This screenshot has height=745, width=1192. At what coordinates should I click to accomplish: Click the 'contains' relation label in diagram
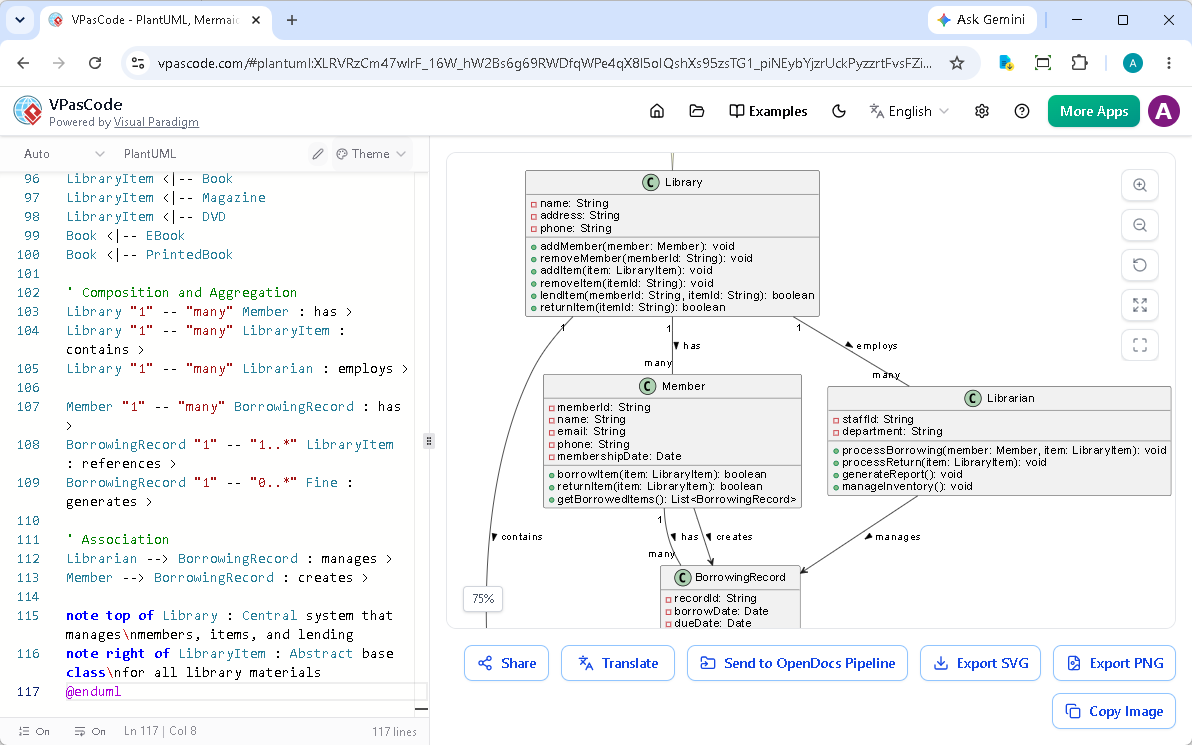point(522,537)
